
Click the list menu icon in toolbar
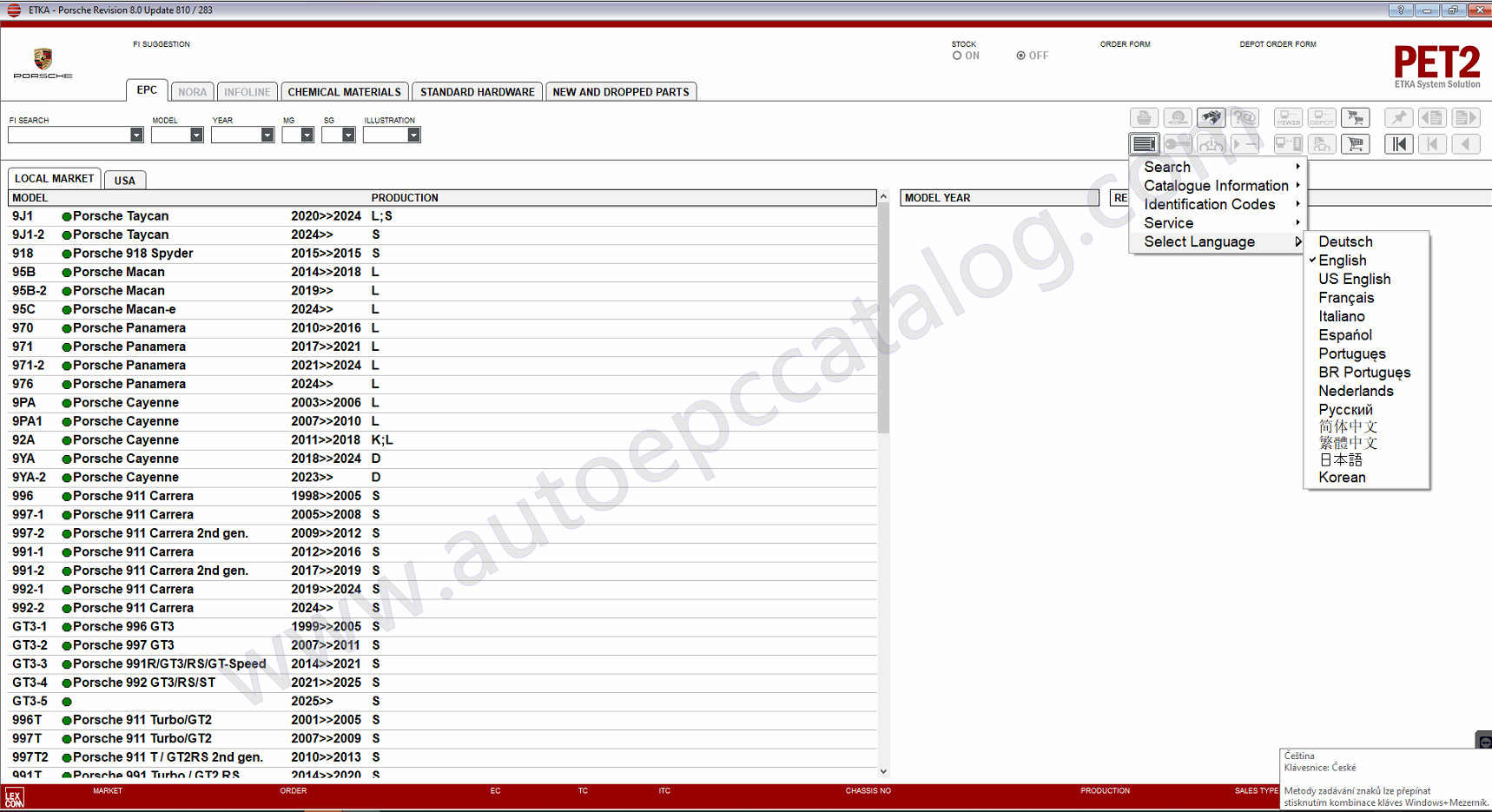tap(1144, 144)
